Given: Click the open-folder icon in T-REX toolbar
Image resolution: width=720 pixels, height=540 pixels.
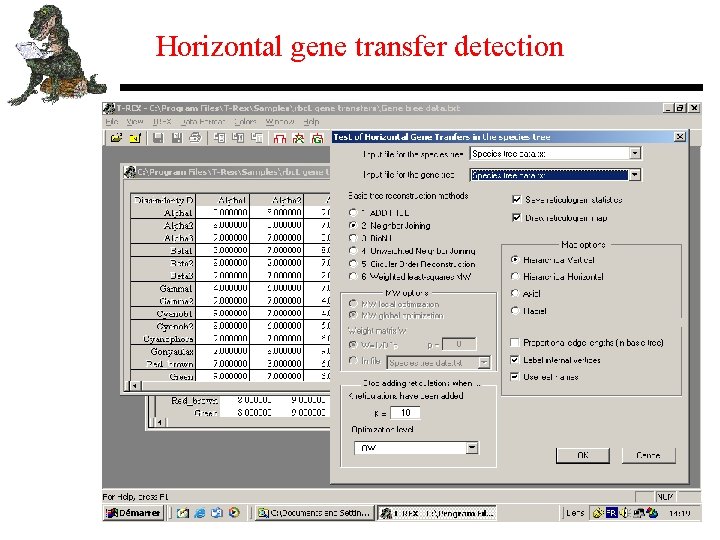Looking at the screenshot, I should (116, 137).
